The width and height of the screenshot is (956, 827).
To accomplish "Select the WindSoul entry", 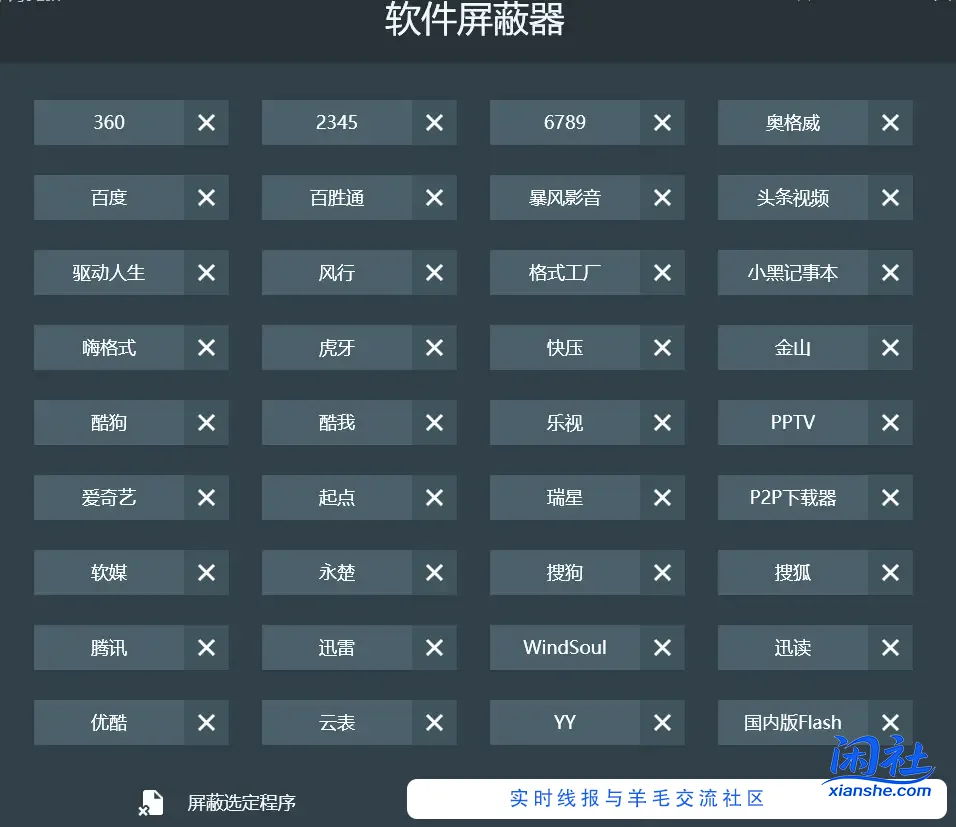I will pyautogui.click(x=564, y=647).
